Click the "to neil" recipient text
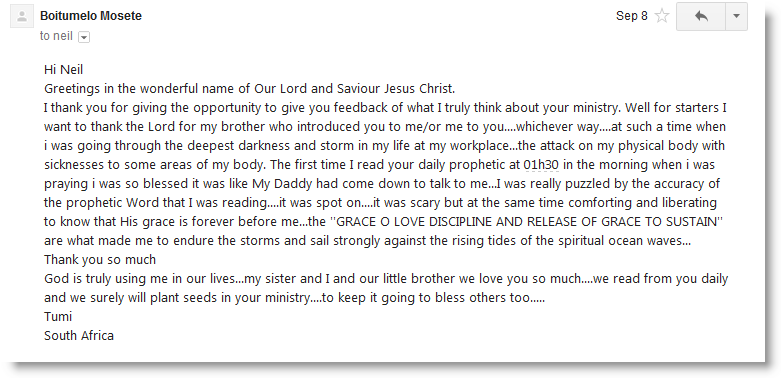This screenshot has height=378, width=781. tap(56, 36)
